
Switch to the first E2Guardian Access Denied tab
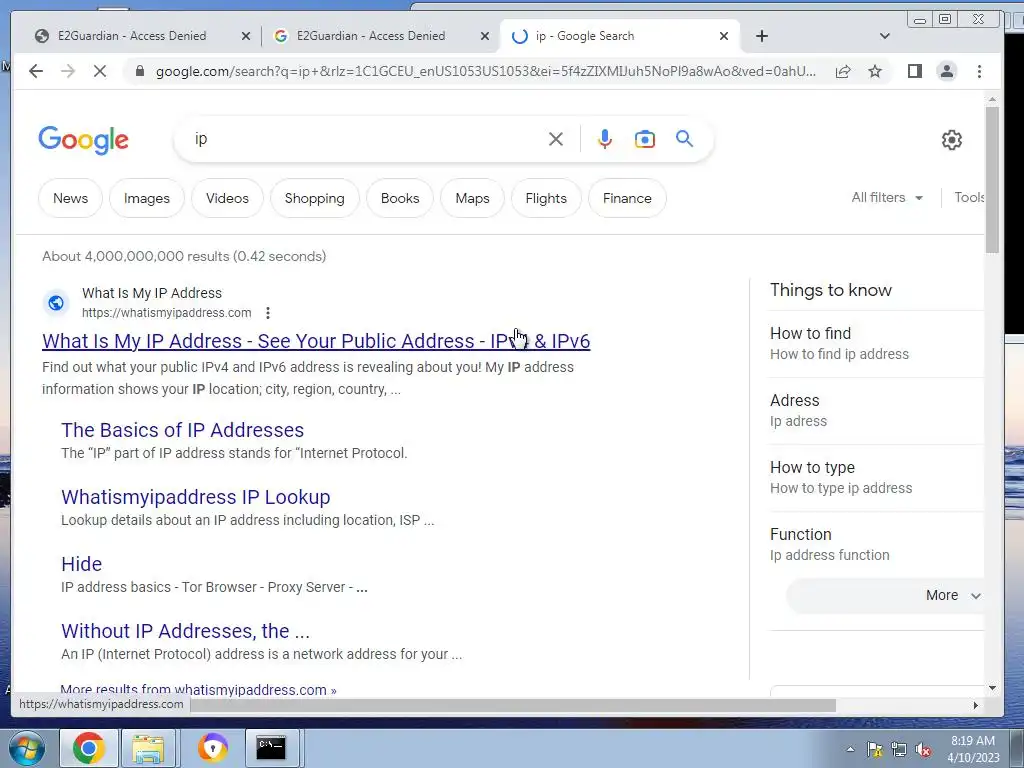(132, 36)
